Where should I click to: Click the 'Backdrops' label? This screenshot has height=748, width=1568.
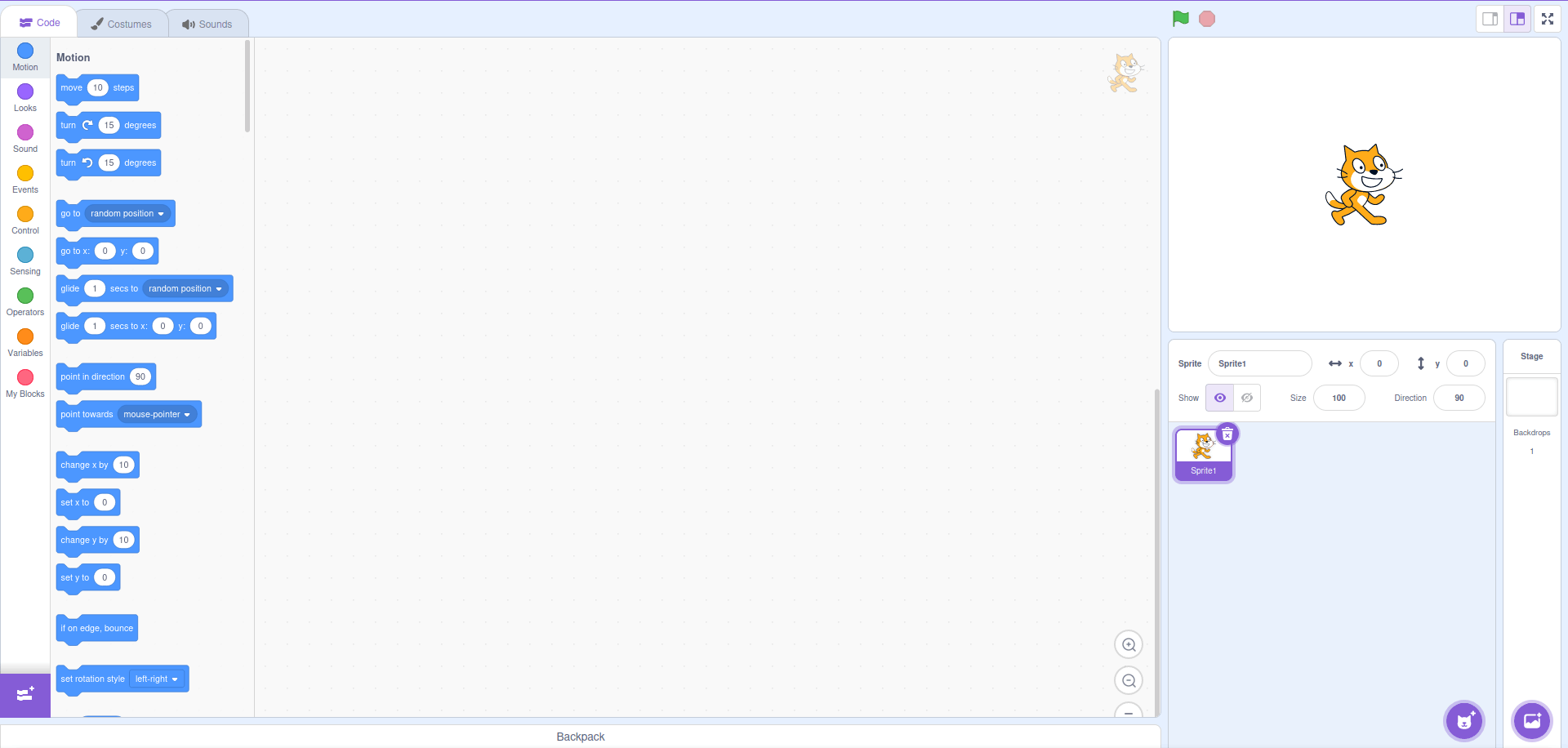1532,433
